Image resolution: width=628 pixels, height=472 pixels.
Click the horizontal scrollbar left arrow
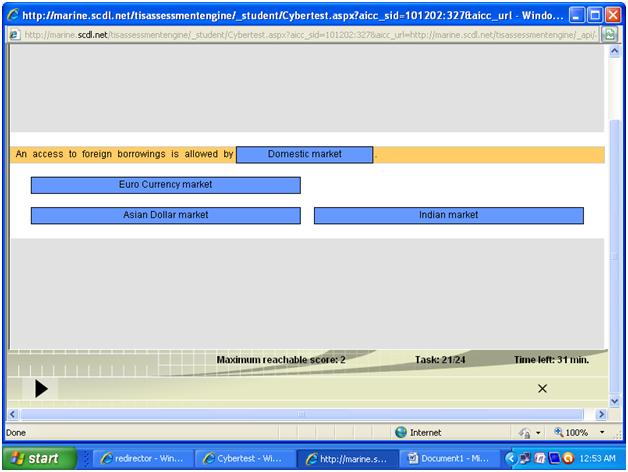pyautogui.click(x=13, y=414)
